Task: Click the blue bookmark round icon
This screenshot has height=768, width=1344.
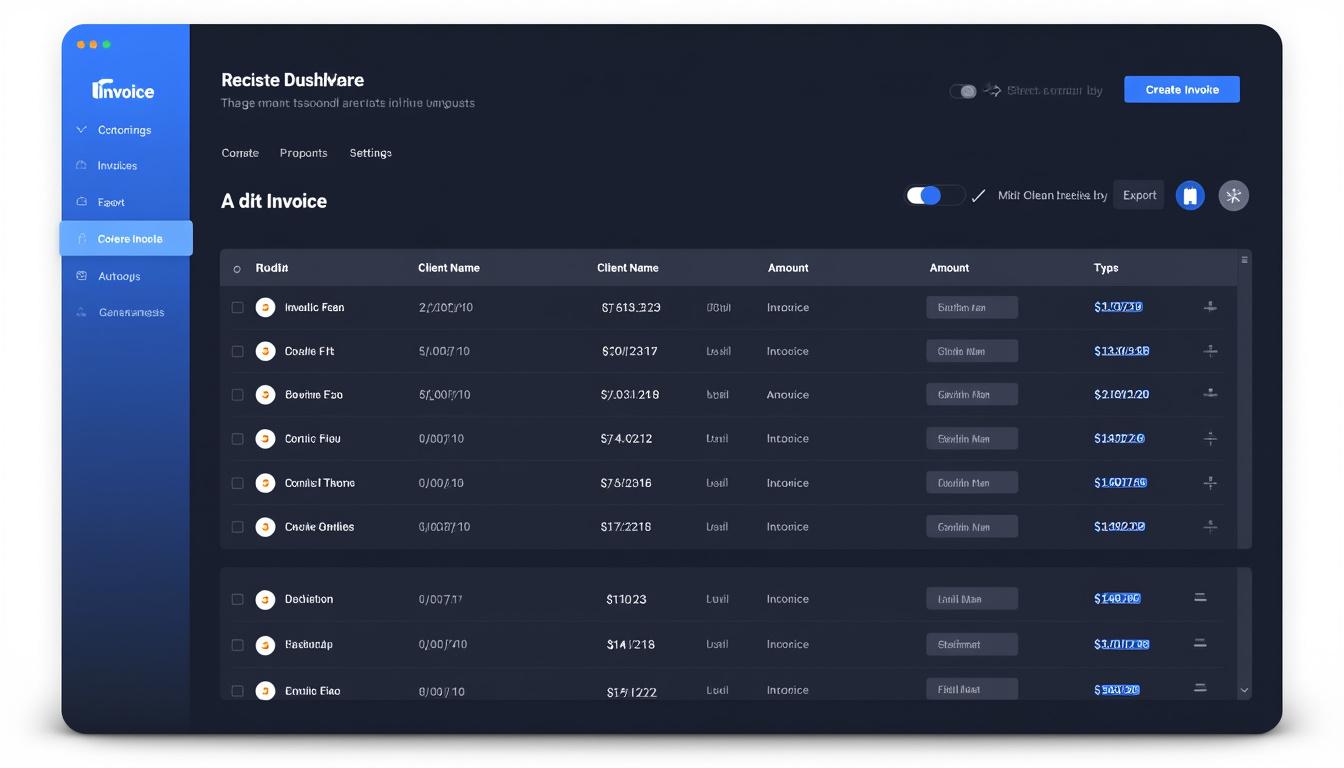Action: click(x=1190, y=196)
